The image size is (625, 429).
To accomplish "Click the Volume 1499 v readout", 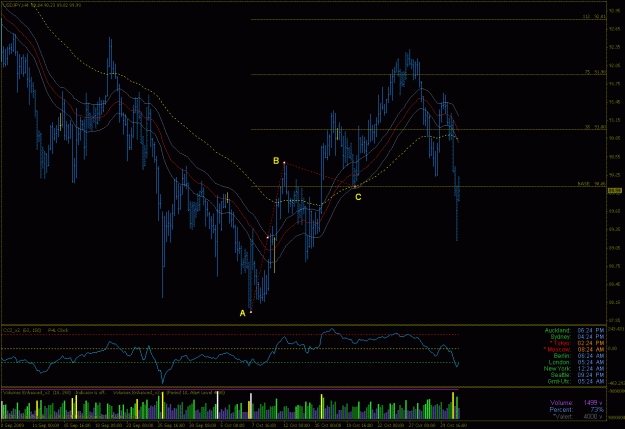I will (x=576, y=403).
